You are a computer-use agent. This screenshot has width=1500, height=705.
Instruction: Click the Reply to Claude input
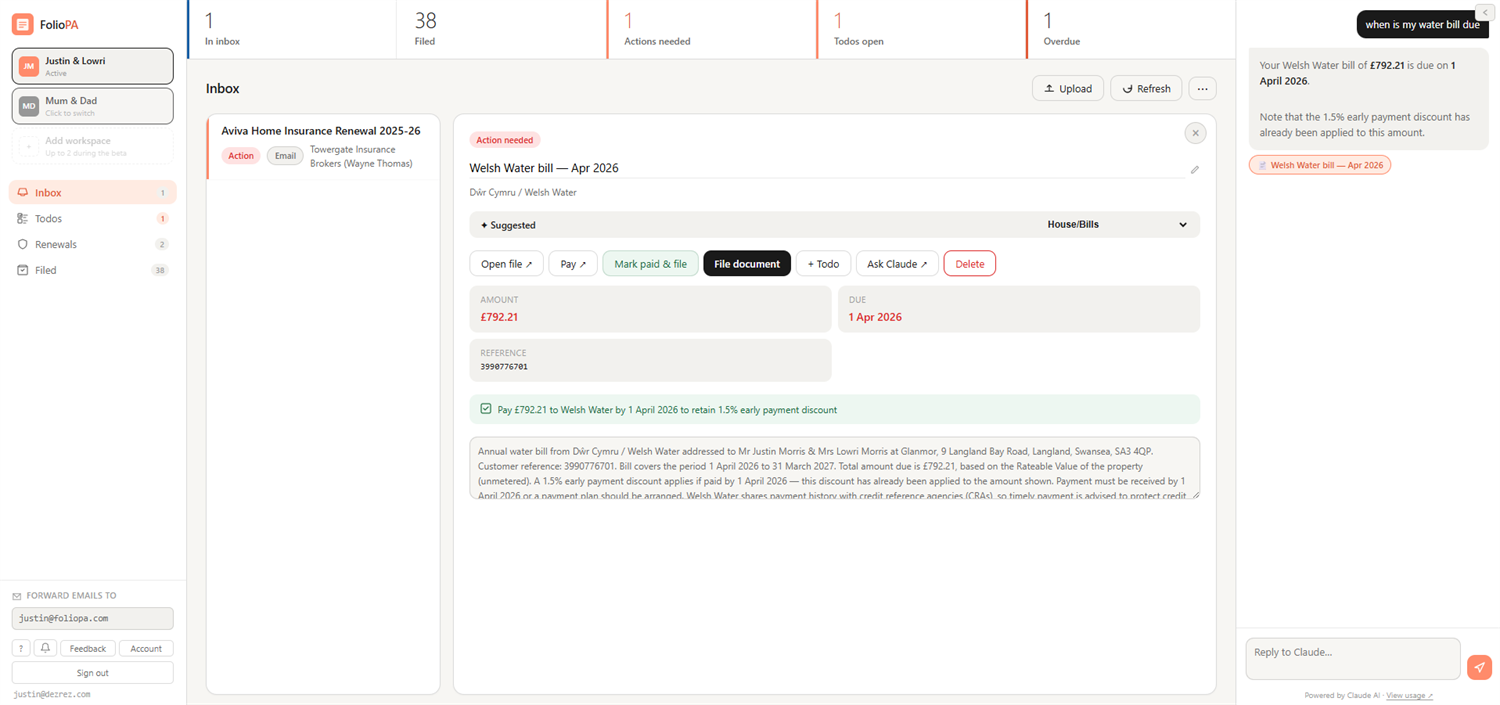pyautogui.click(x=1353, y=659)
